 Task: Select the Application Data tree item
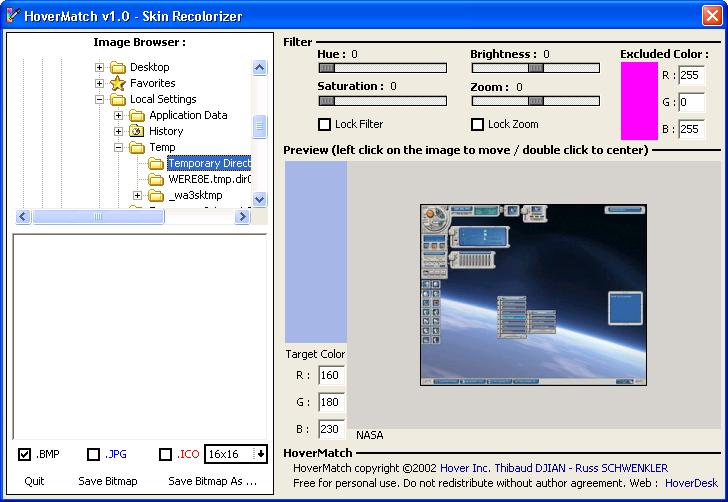pyautogui.click(x=188, y=115)
